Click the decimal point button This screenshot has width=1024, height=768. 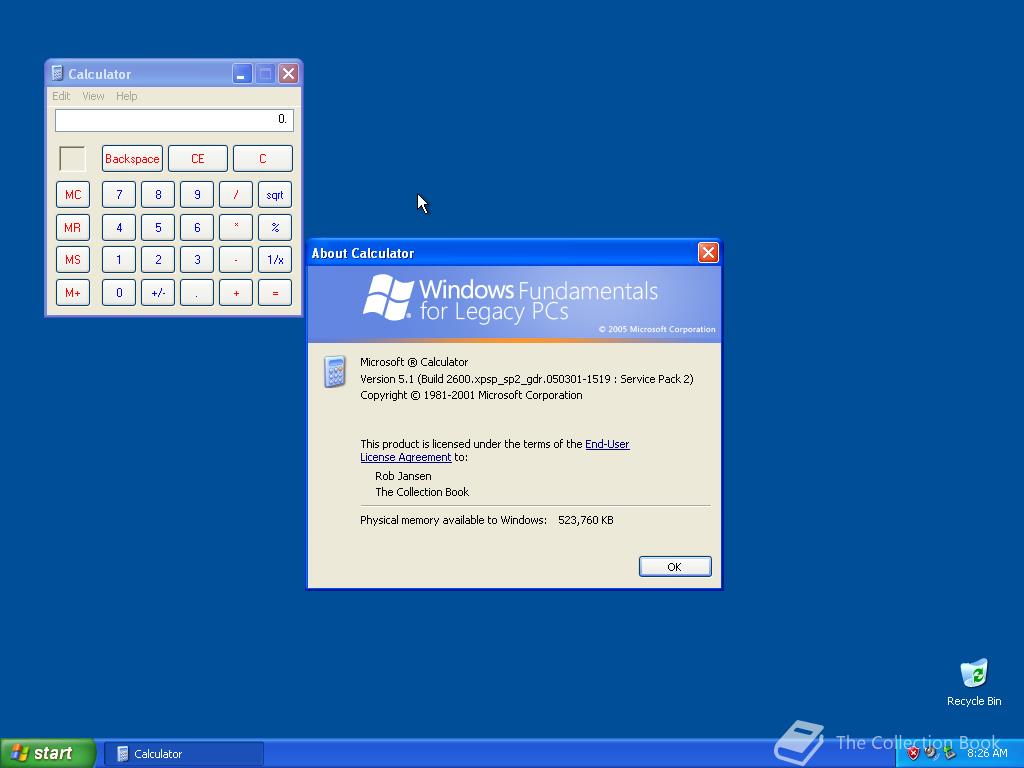(197, 293)
